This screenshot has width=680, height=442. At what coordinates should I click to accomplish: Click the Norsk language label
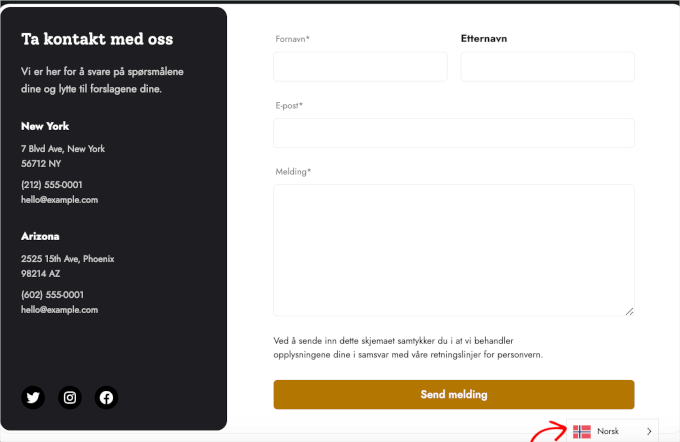point(608,431)
